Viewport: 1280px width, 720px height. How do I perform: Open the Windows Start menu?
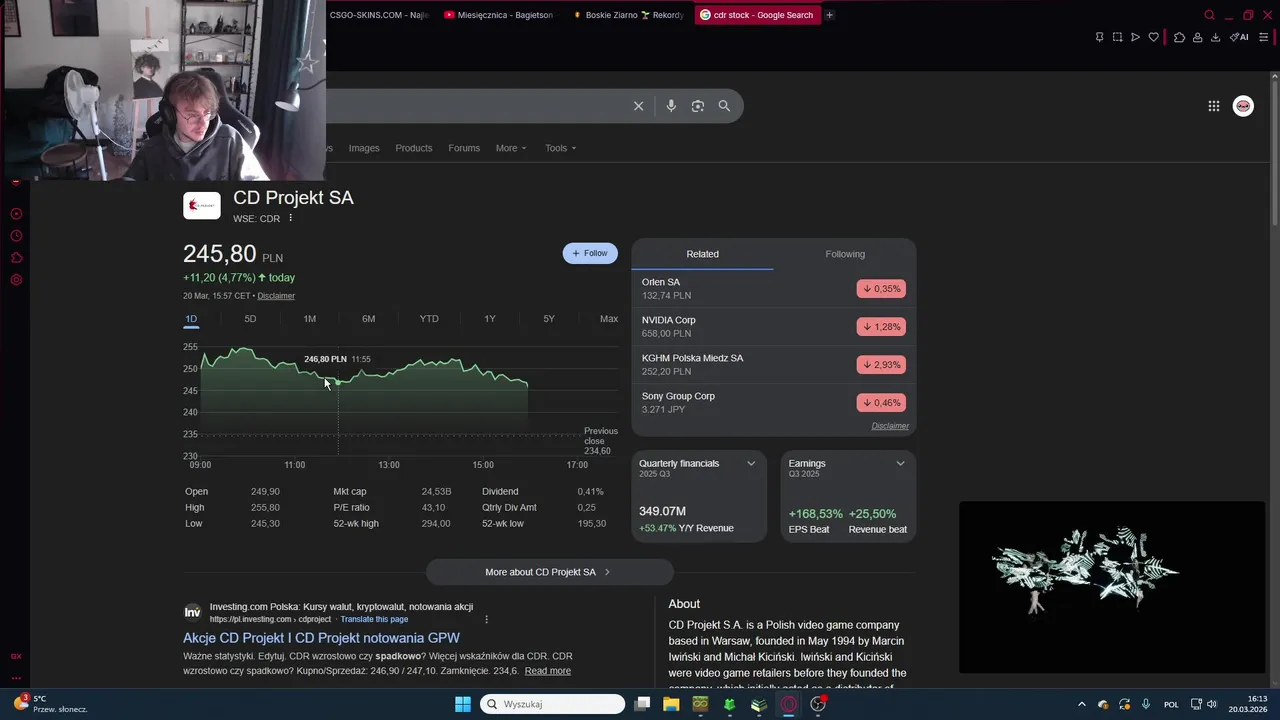(x=463, y=704)
